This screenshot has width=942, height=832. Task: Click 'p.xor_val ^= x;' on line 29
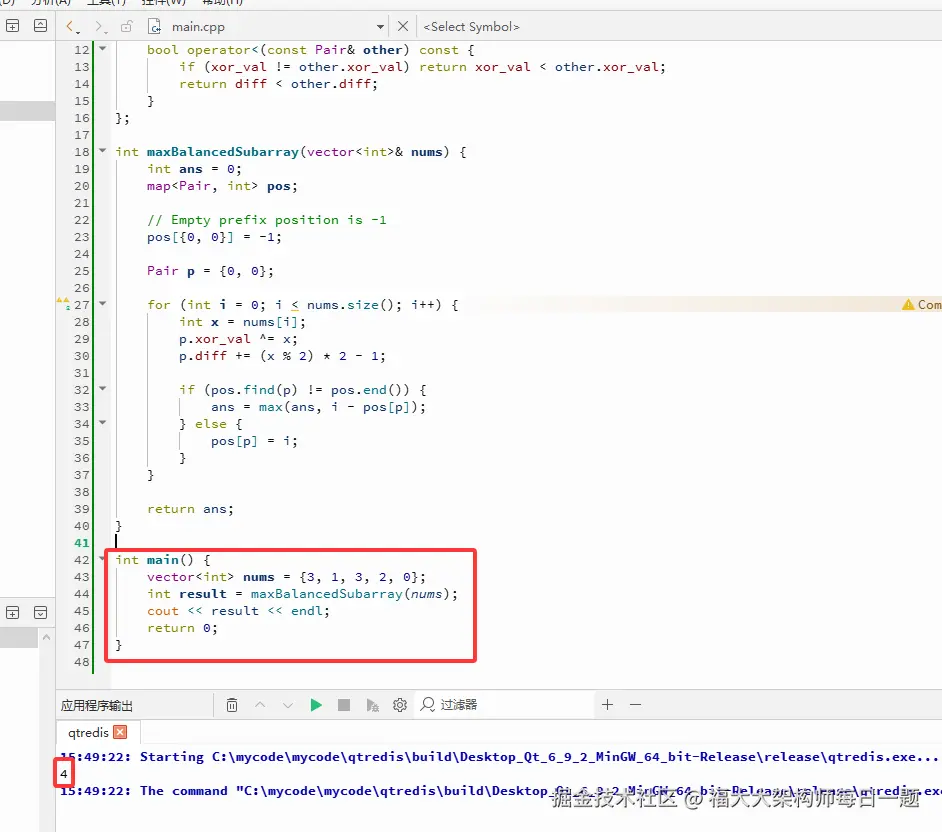(x=239, y=339)
